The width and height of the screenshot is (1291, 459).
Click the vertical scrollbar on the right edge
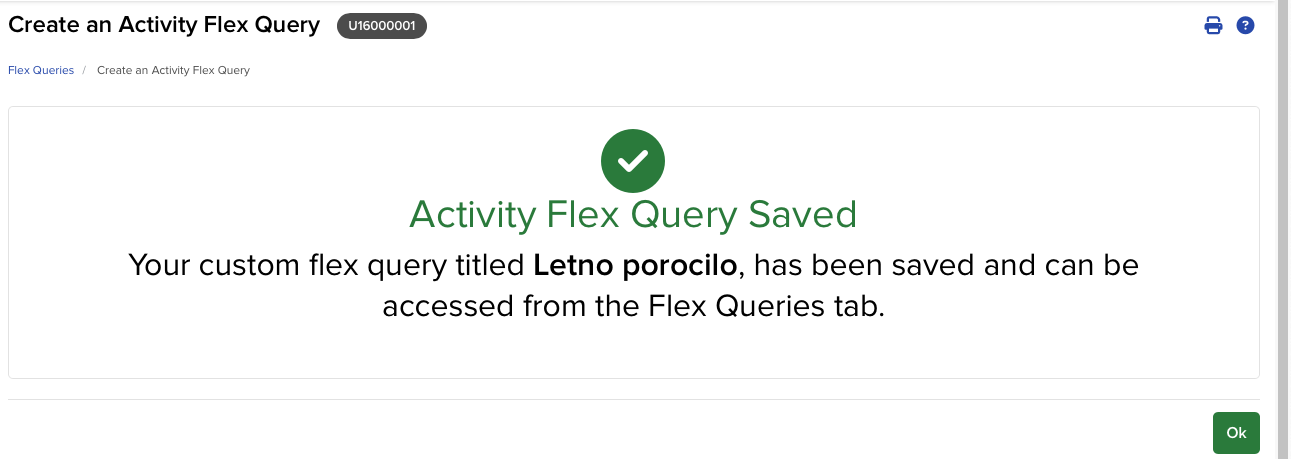pos(1284,200)
